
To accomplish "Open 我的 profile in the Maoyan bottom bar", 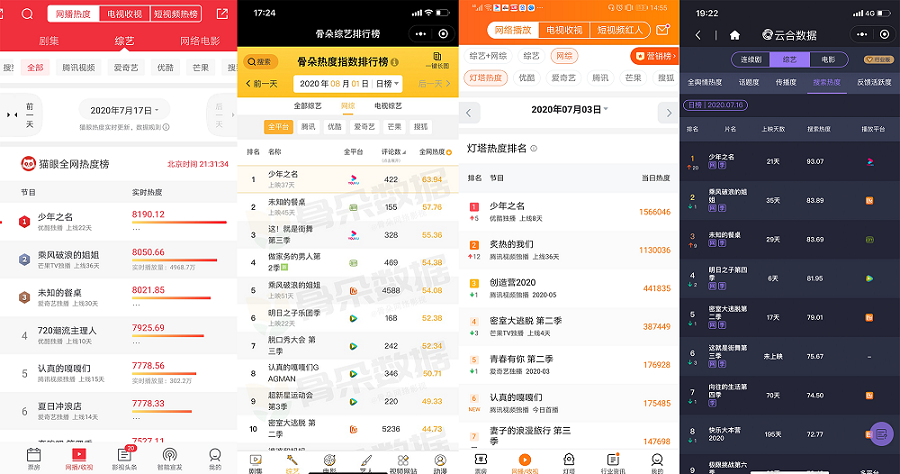I will [215, 459].
